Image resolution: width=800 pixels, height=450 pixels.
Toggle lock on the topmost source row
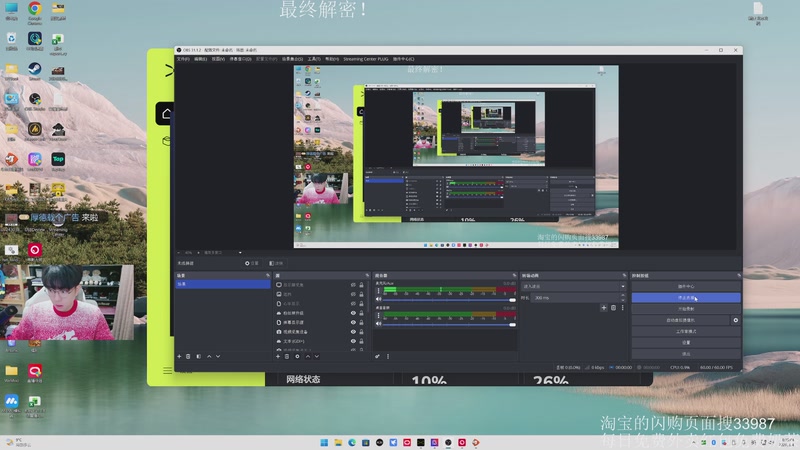361,285
